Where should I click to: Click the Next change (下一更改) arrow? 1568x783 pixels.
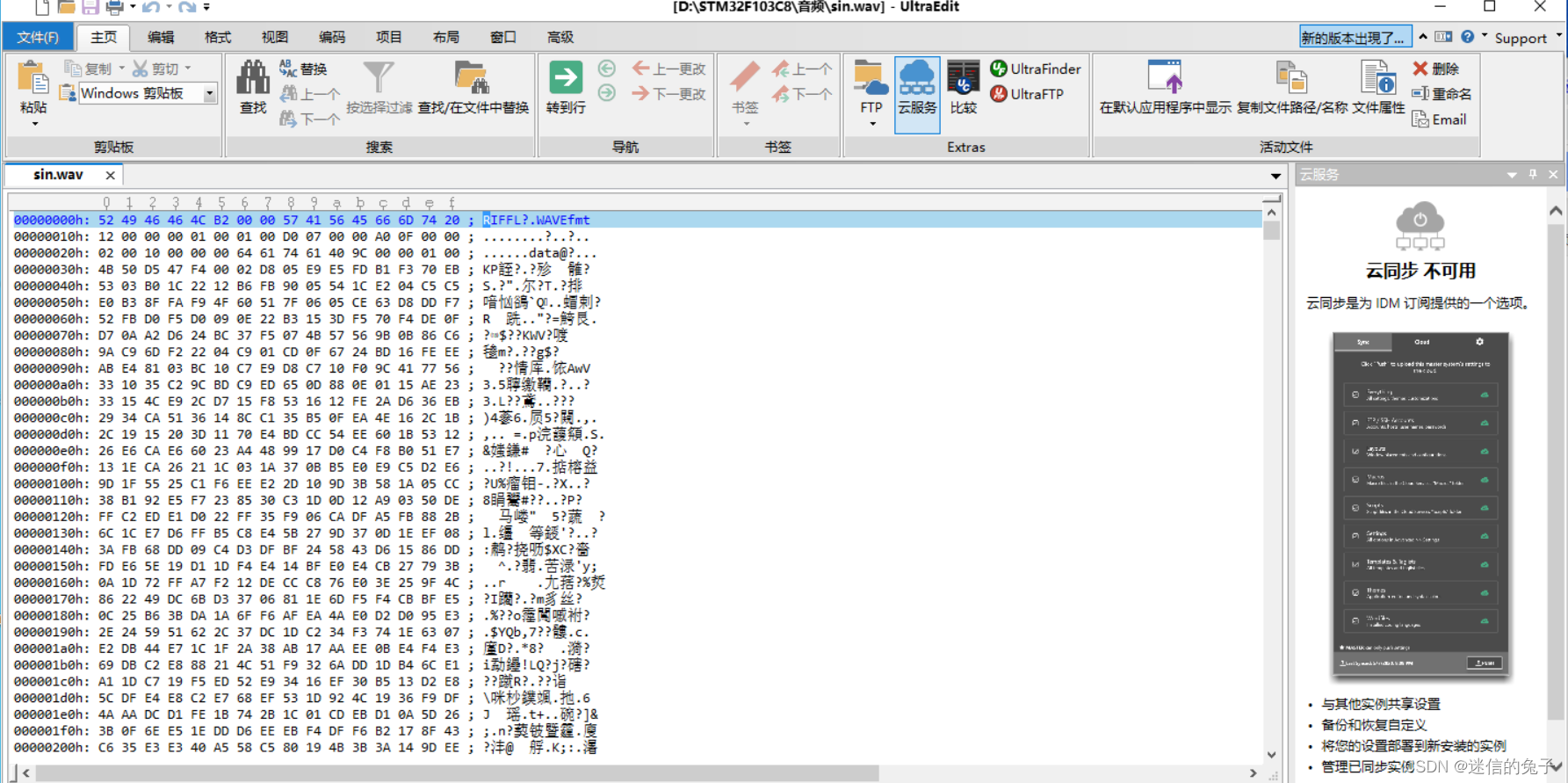coord(641,93)
